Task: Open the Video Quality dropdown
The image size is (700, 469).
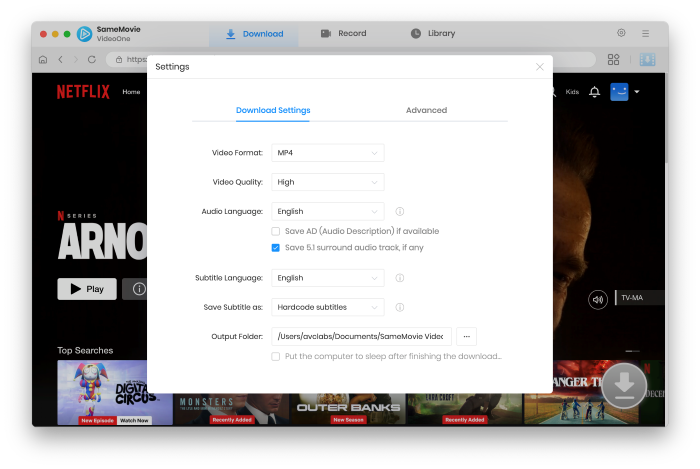Action: (328, 182)
